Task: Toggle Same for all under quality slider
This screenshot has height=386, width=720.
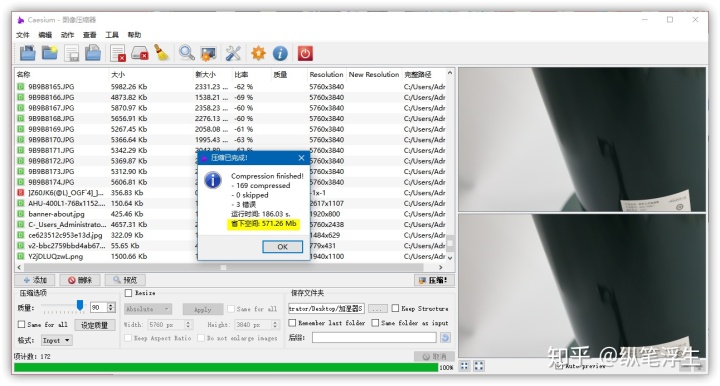Action: click(x=21, y=324)
